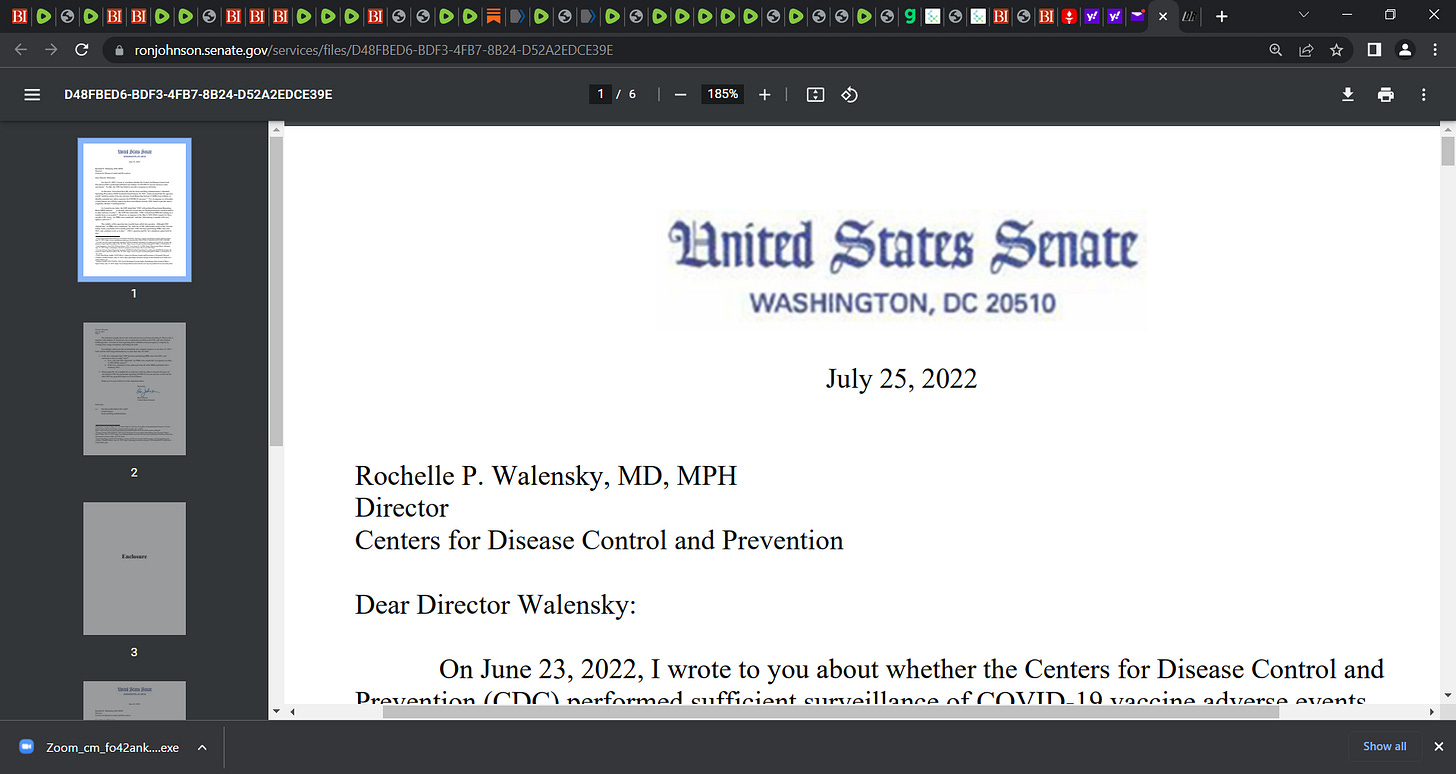
Task: Edit the current page number field
Action: (x=600, y=94)
